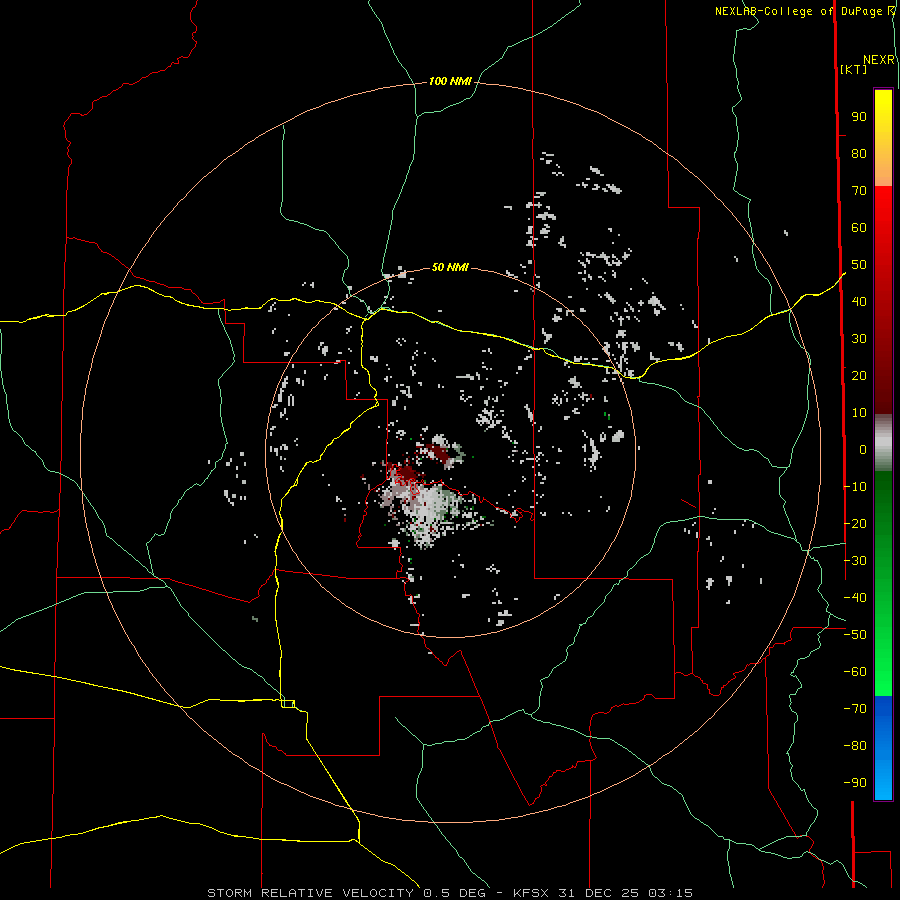900x900 pixels.
Task: Click the blue bottom segment of color bar
Action: (x=883, y=748)
